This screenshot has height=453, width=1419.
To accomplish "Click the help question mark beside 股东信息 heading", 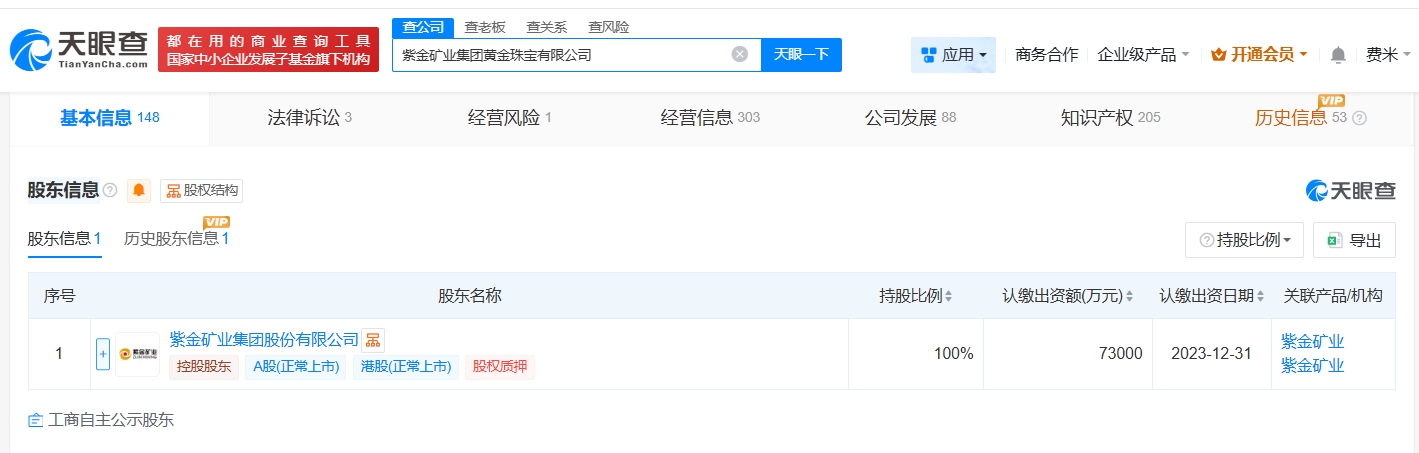I will [110, 191].
